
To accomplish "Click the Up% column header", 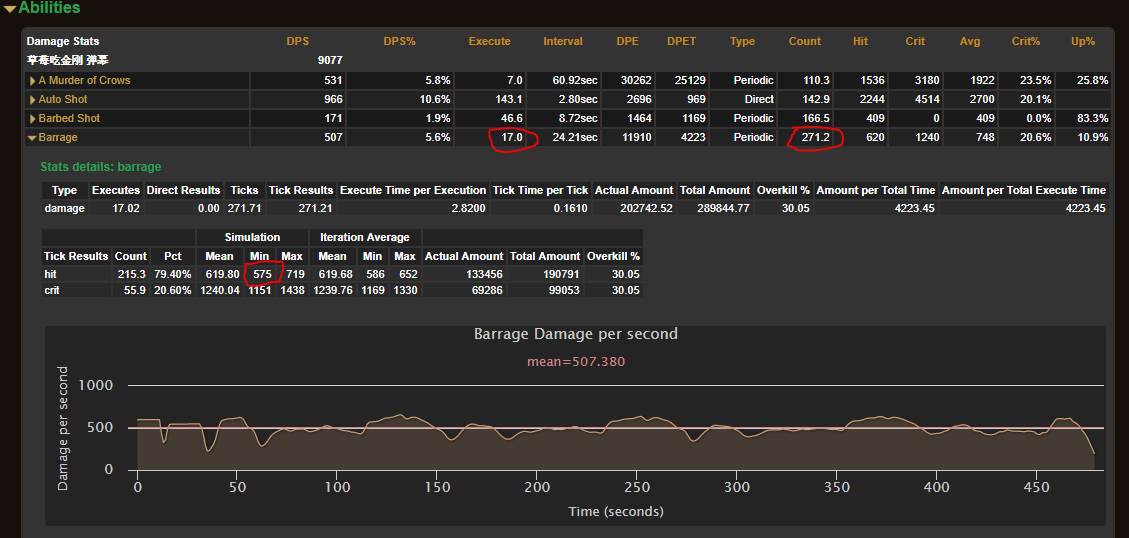I will pyautogui.click(x=1082, y=42).
